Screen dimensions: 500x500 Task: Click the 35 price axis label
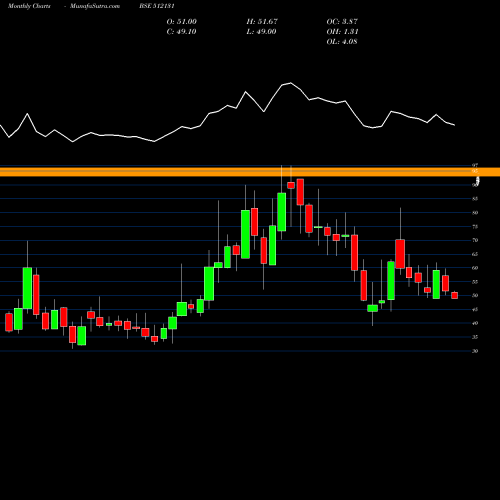[475, 337]
